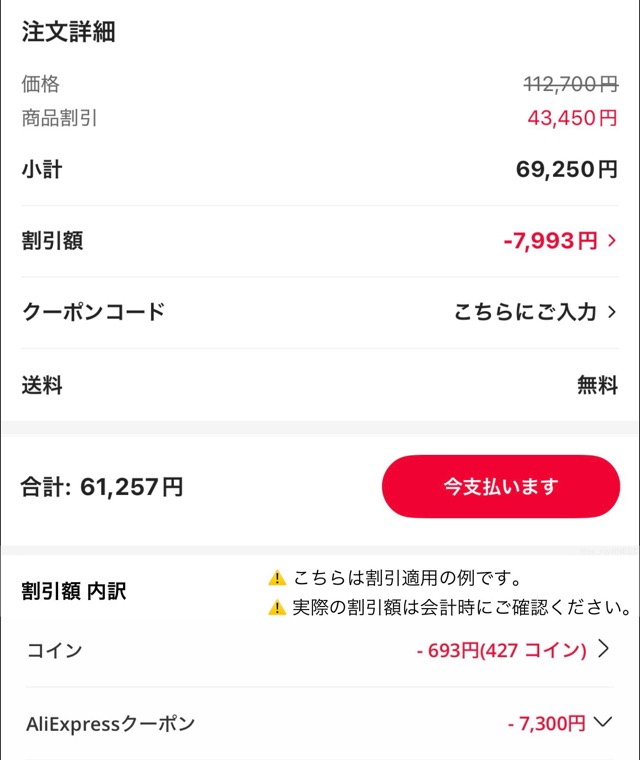Expand the 割引額 row chevron
The width and height of the screenshot is (640, 760).
(612, 241)
